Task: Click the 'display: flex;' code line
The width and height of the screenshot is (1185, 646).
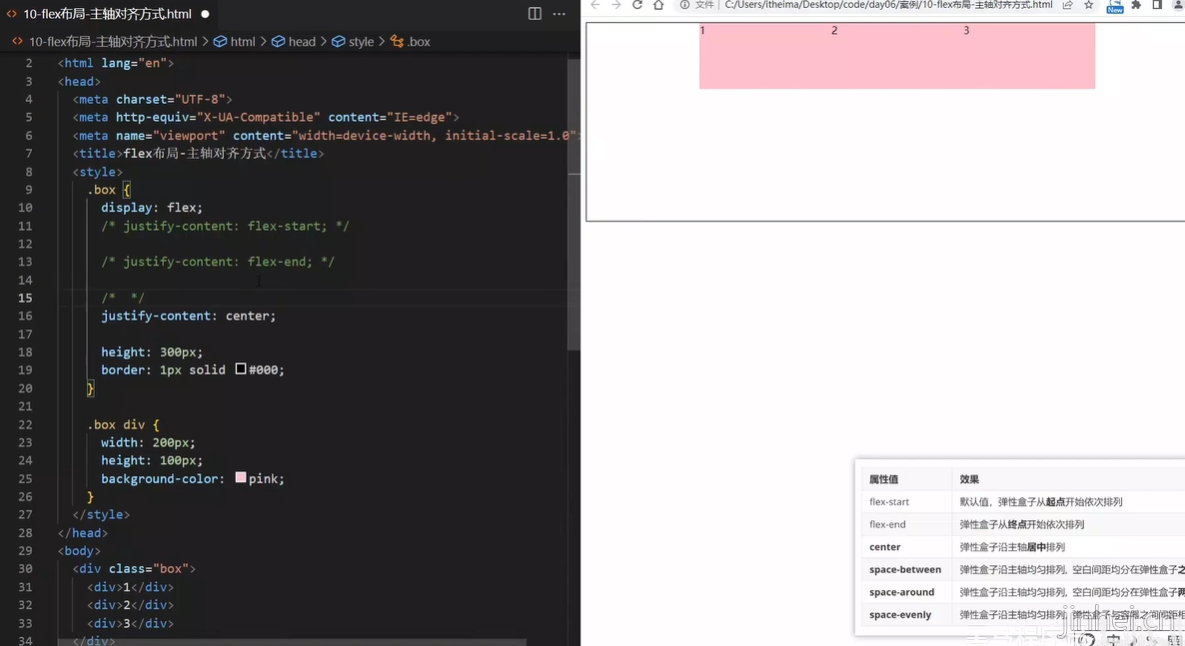Action: pos(152,208)
